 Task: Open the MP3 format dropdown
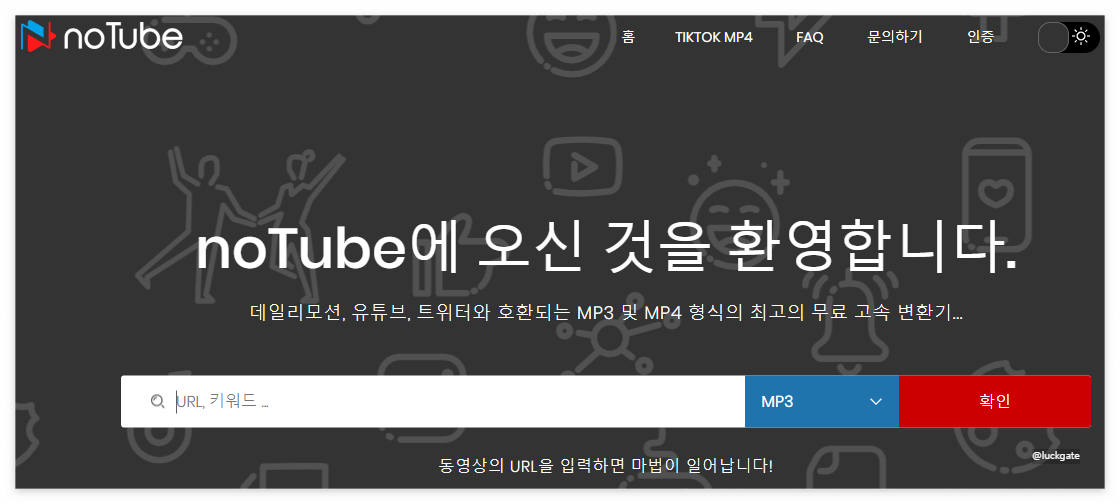821,401
